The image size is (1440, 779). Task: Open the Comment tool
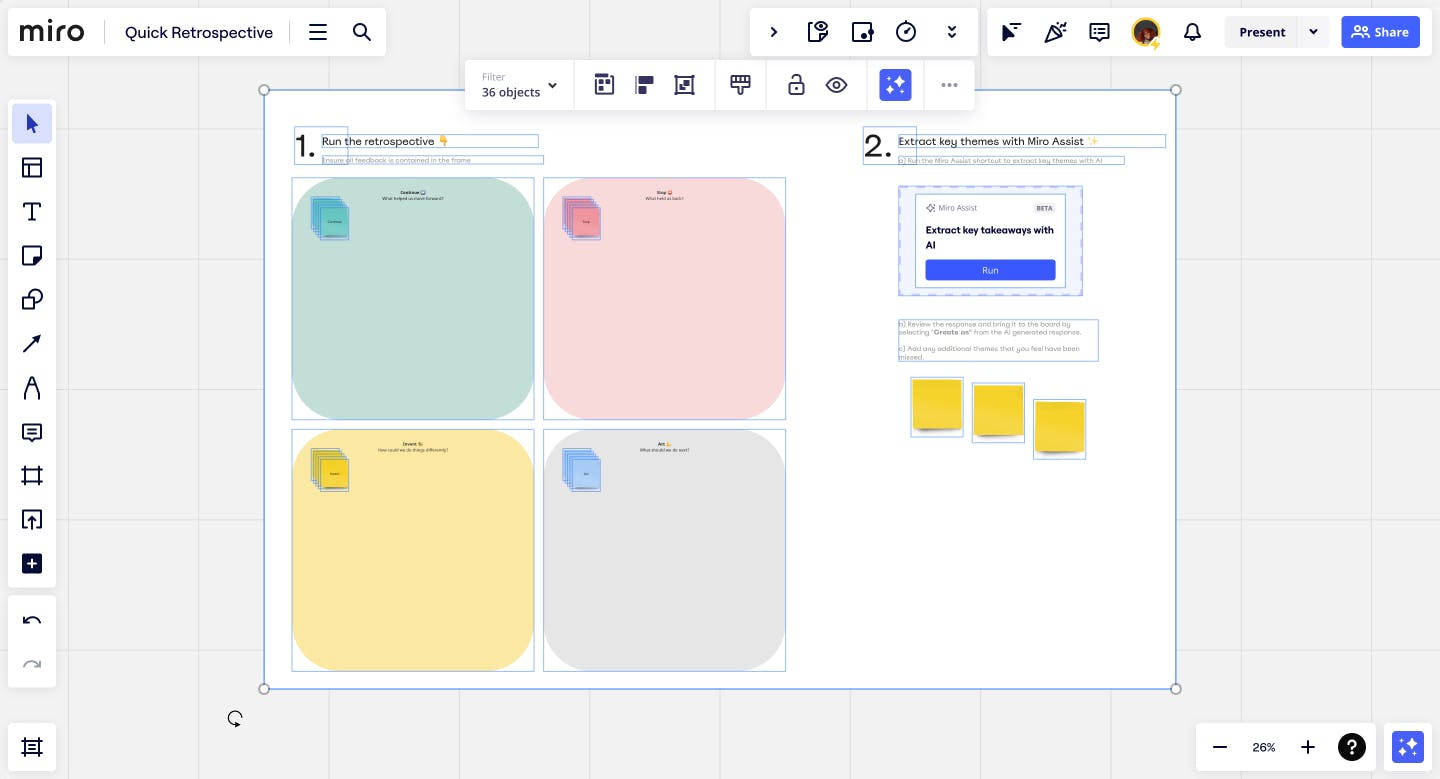click(32, 432)
